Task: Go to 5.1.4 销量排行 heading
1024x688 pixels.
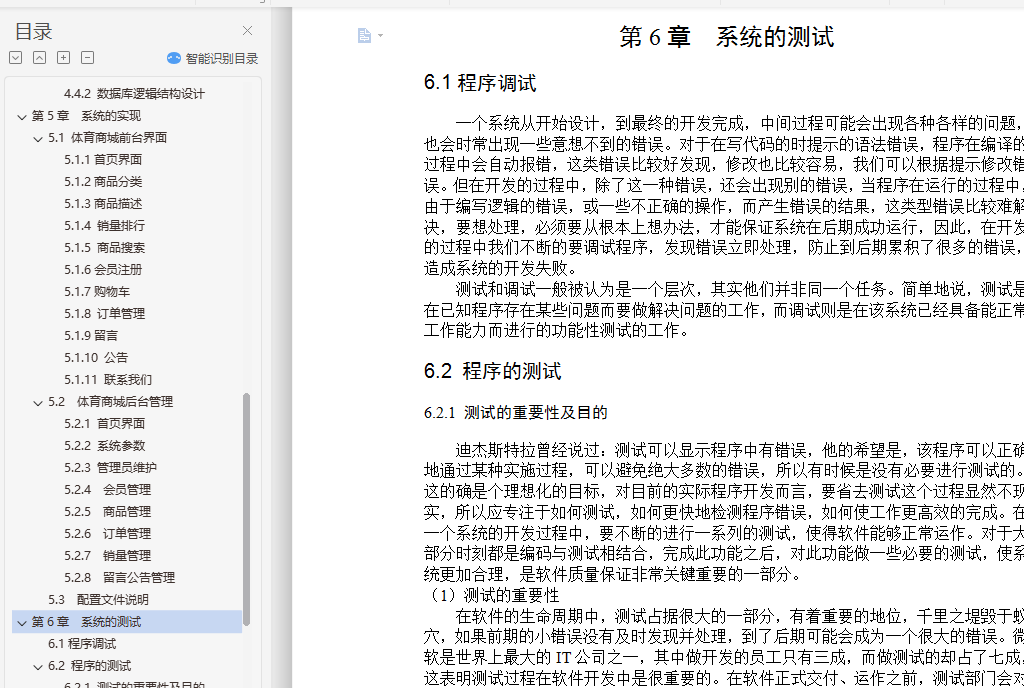Action: tap(104, 225)
